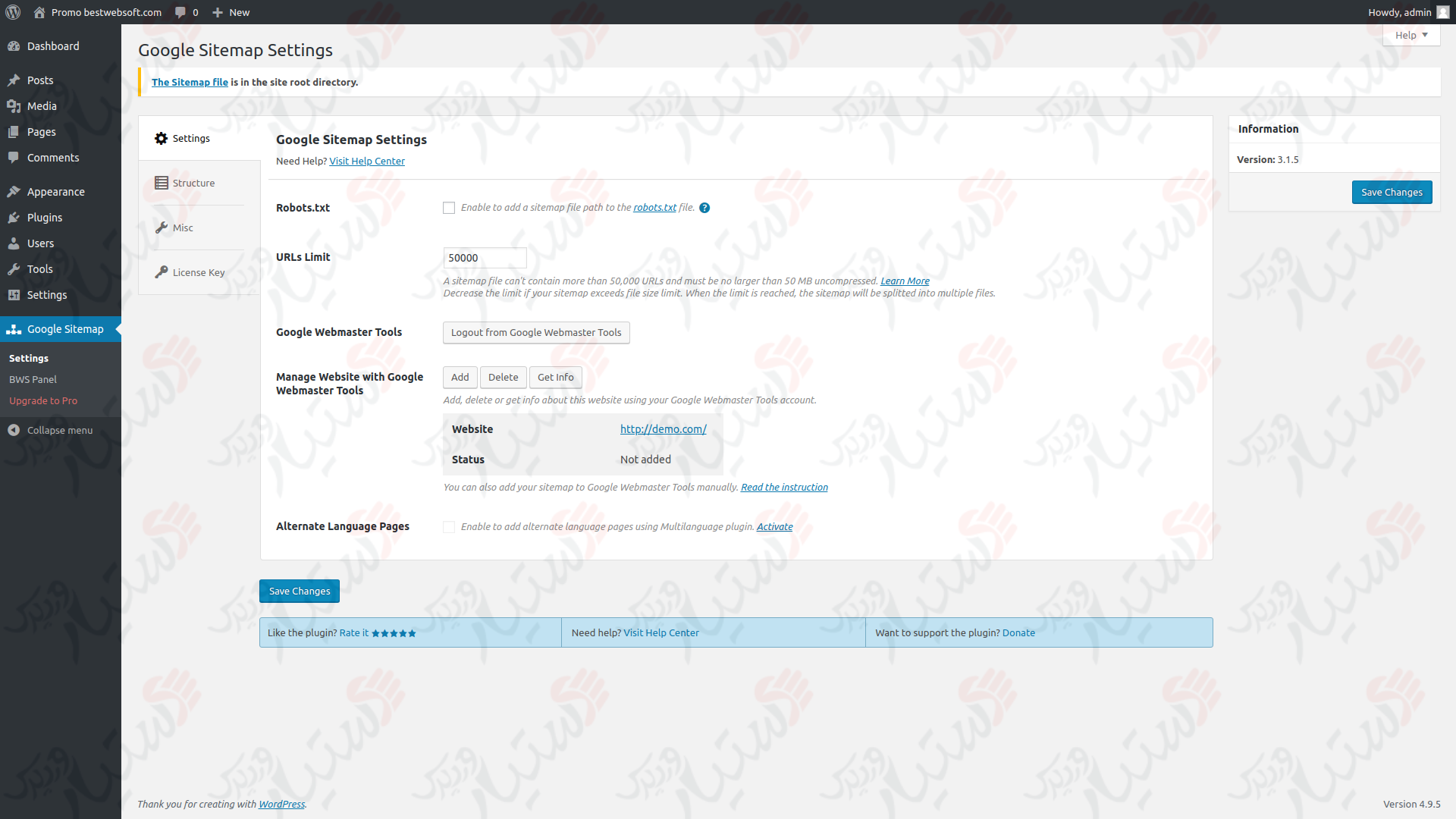
Task: Open Plugins via the plug icon
Action: [14, 218]
